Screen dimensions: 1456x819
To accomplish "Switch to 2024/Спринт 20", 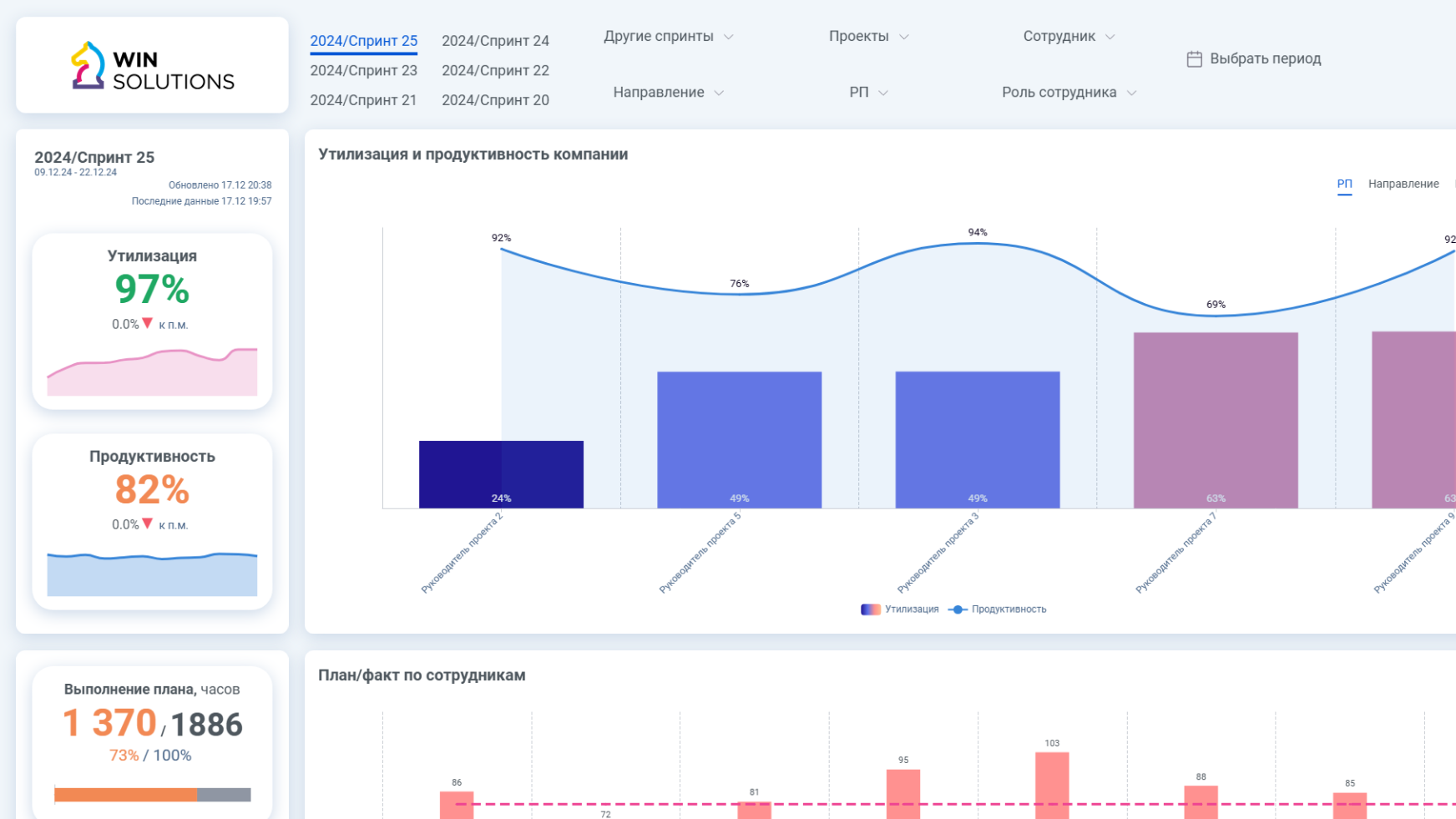I will click(495, 100).
